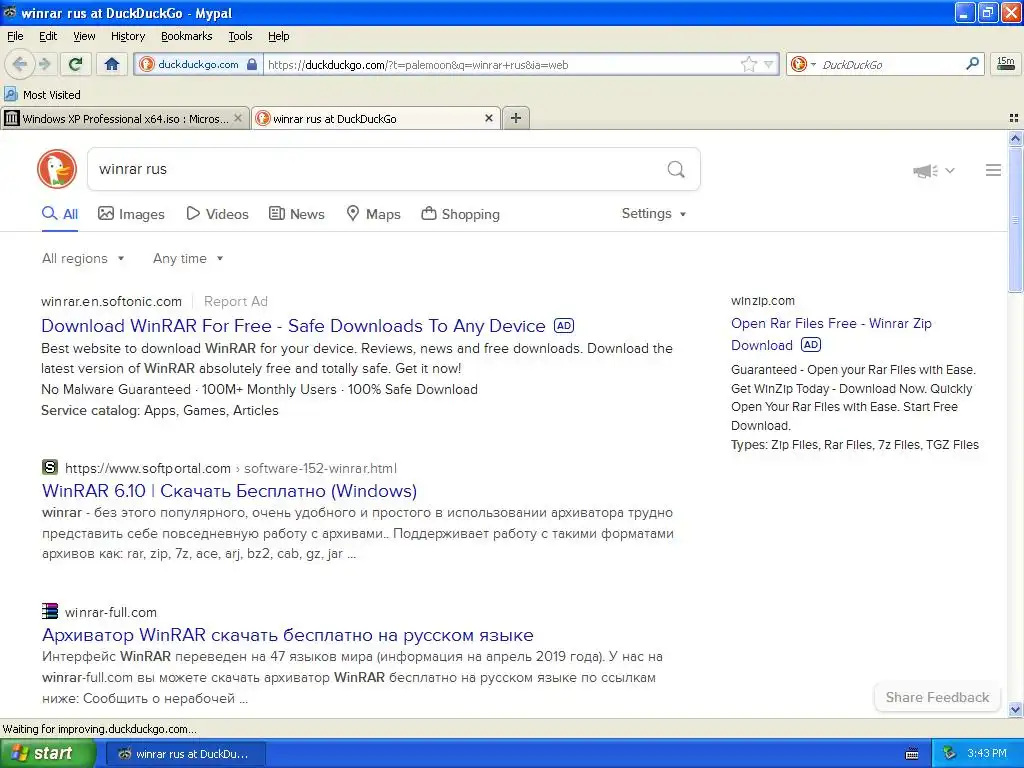Click Report Ad link

[x=236, y=301]
